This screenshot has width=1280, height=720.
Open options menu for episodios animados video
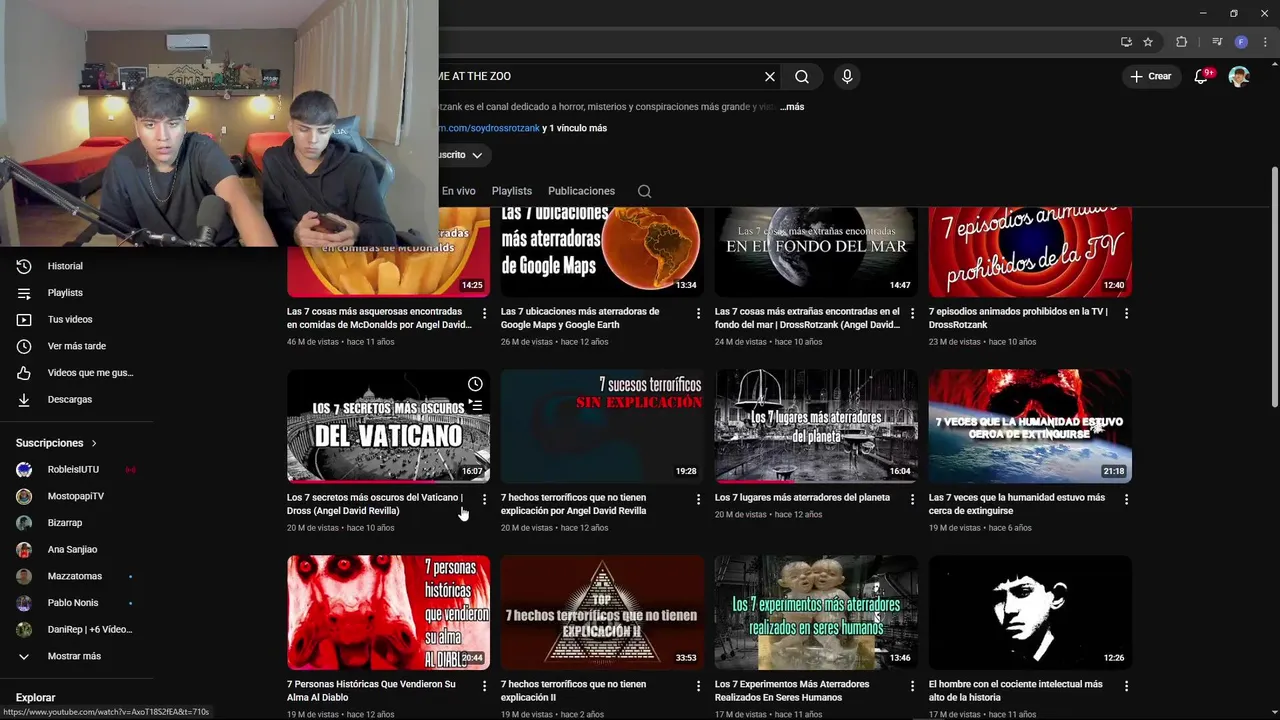1126,313
